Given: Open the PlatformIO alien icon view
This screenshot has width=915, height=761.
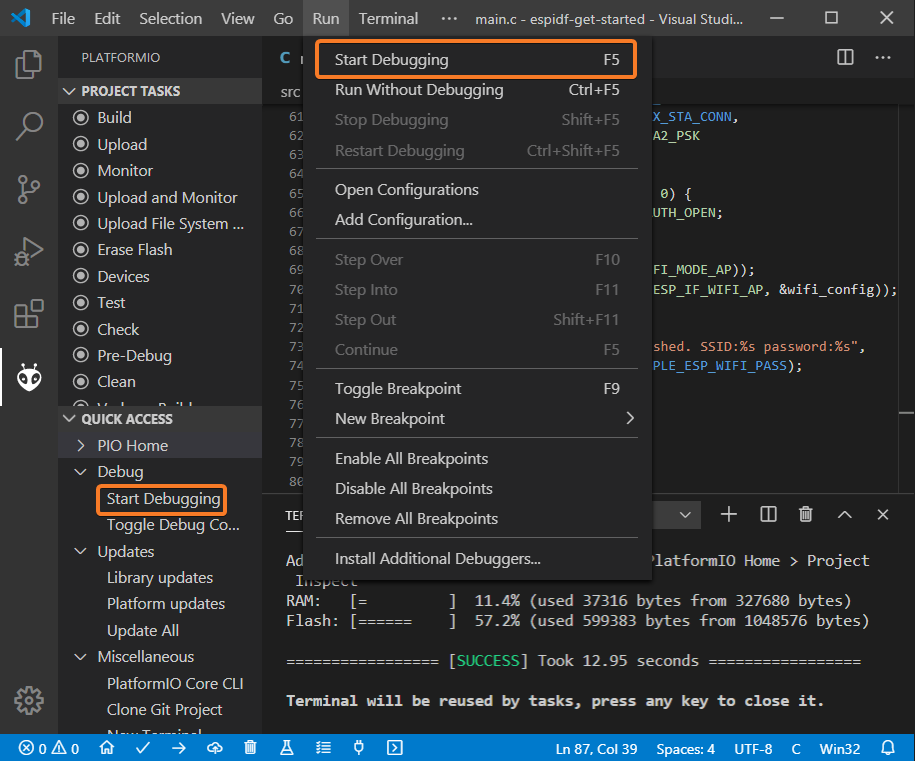Looking at the screenshot, I should pyautogui.click(x=28, y=377).
